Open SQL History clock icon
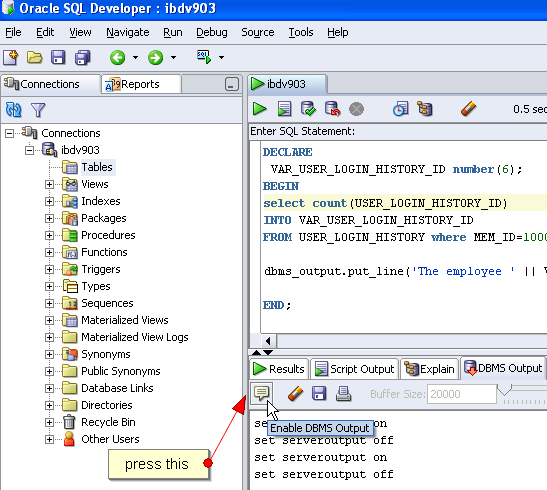This screenshot has width=547, height=490. 400,109
